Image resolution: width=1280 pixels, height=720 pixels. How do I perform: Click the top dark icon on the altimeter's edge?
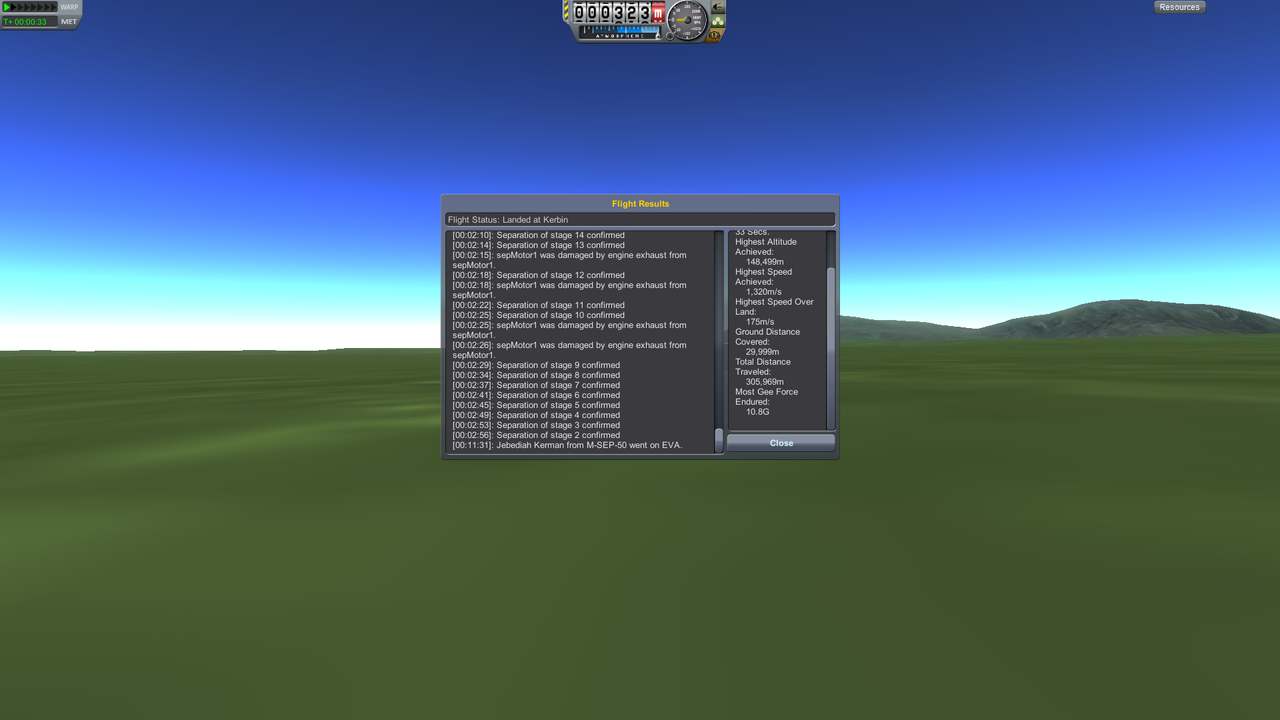pyautogui.click(x=718, y=7)
